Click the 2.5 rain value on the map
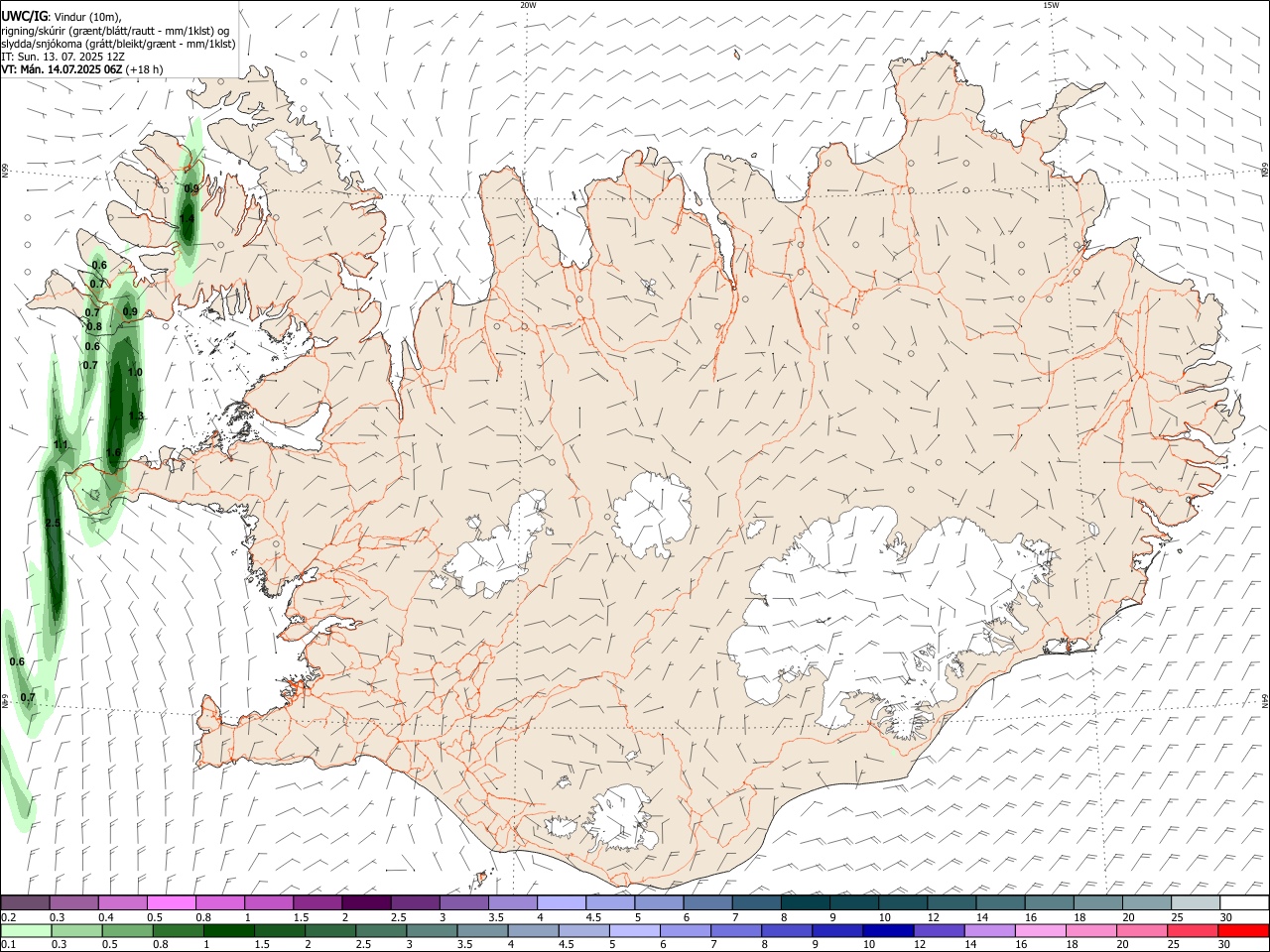Viewport: 1270px width, 952px height. [x=53, y=523]
